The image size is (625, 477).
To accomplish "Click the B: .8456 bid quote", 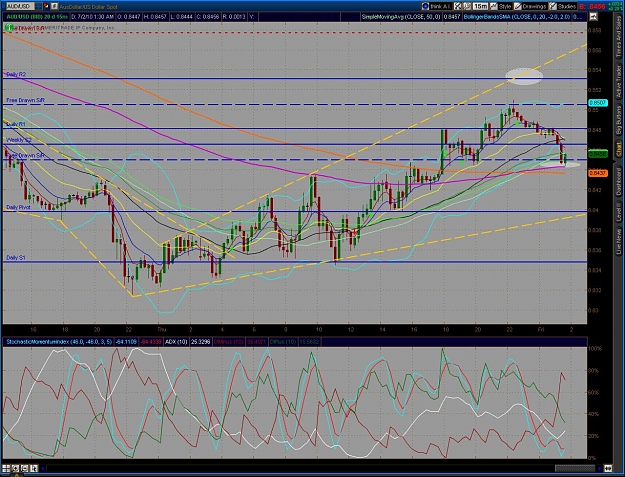I will click(x=592, y=6).
